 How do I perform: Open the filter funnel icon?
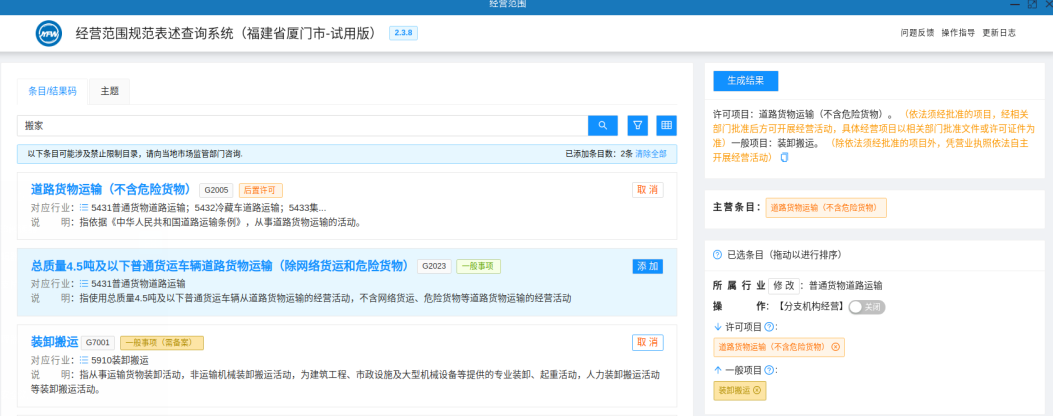point(638,125)
